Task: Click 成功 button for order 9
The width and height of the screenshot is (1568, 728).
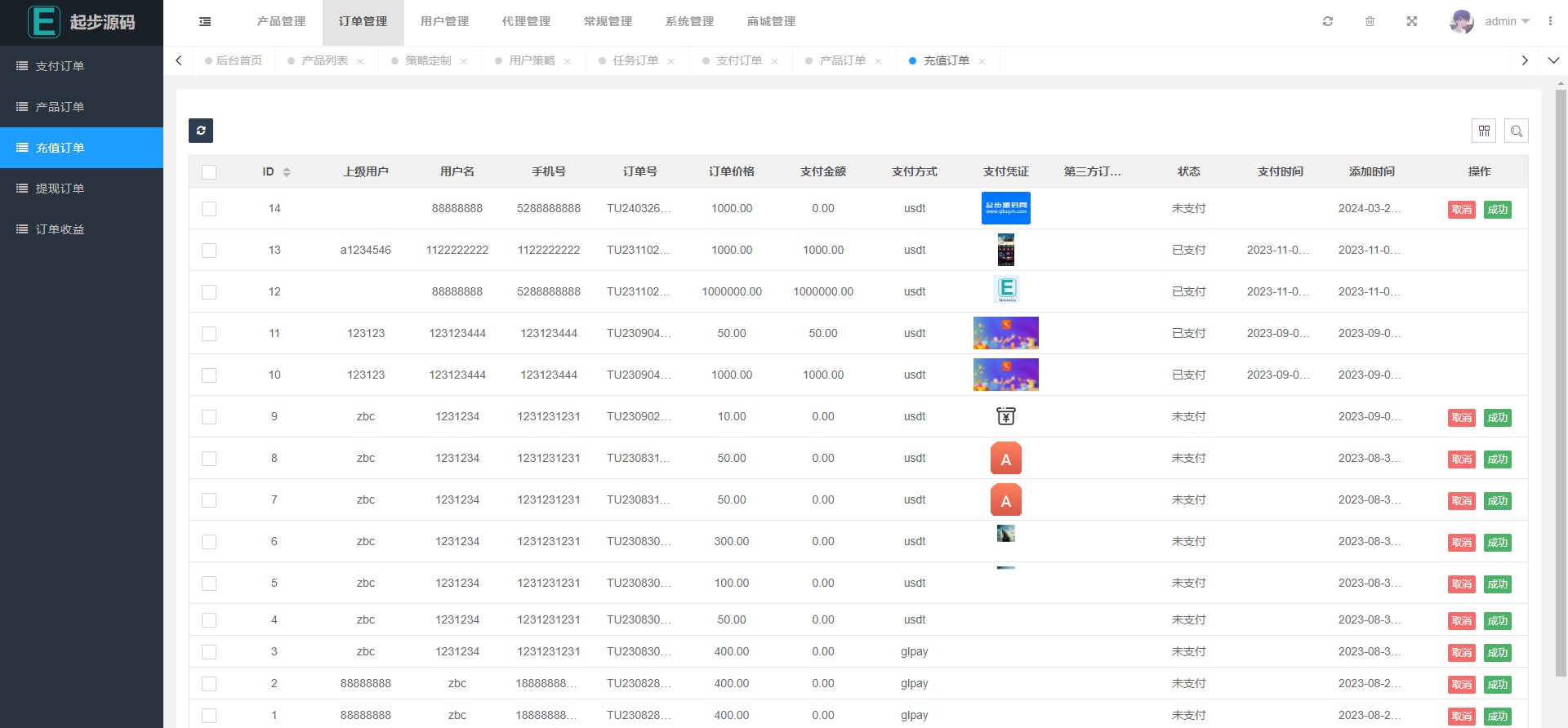Action: tap(1497, 418)
